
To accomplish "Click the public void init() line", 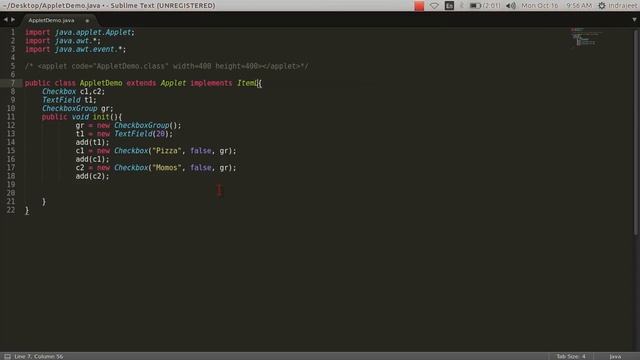I will pyautogui.click(x=82, y=117).
